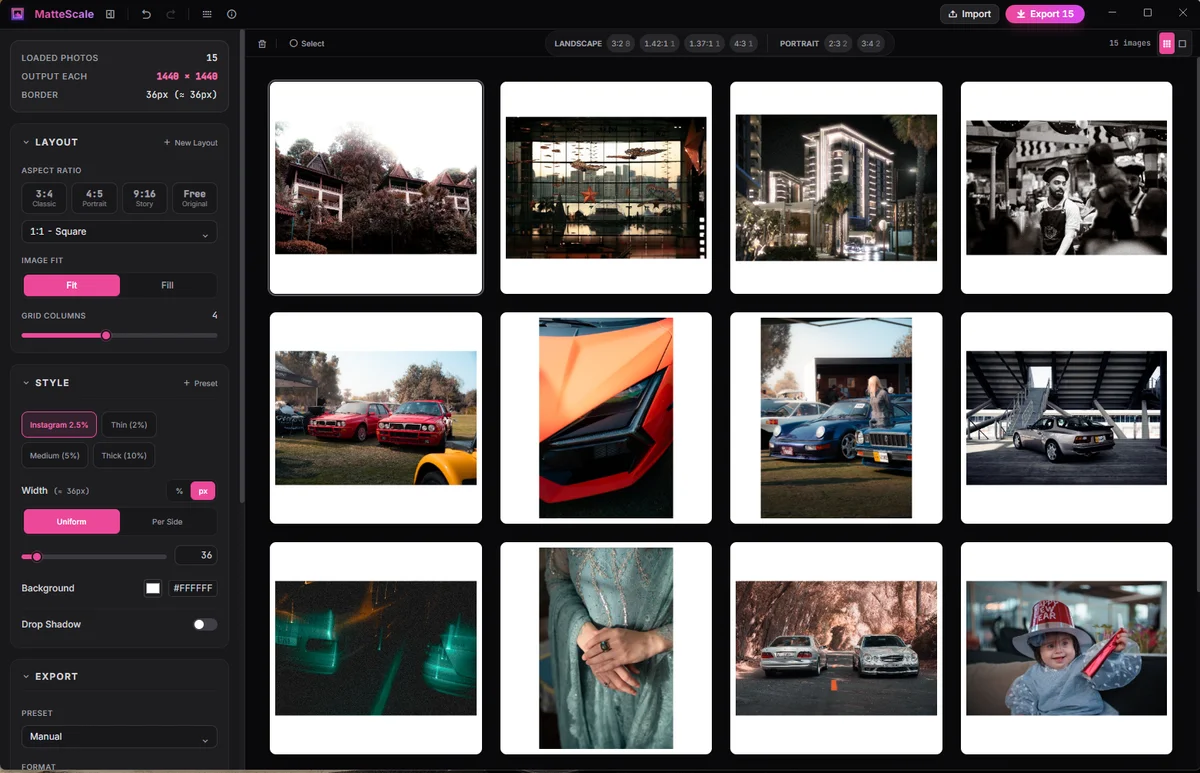
Task: Click the trash delete icon
Action: 262,44
